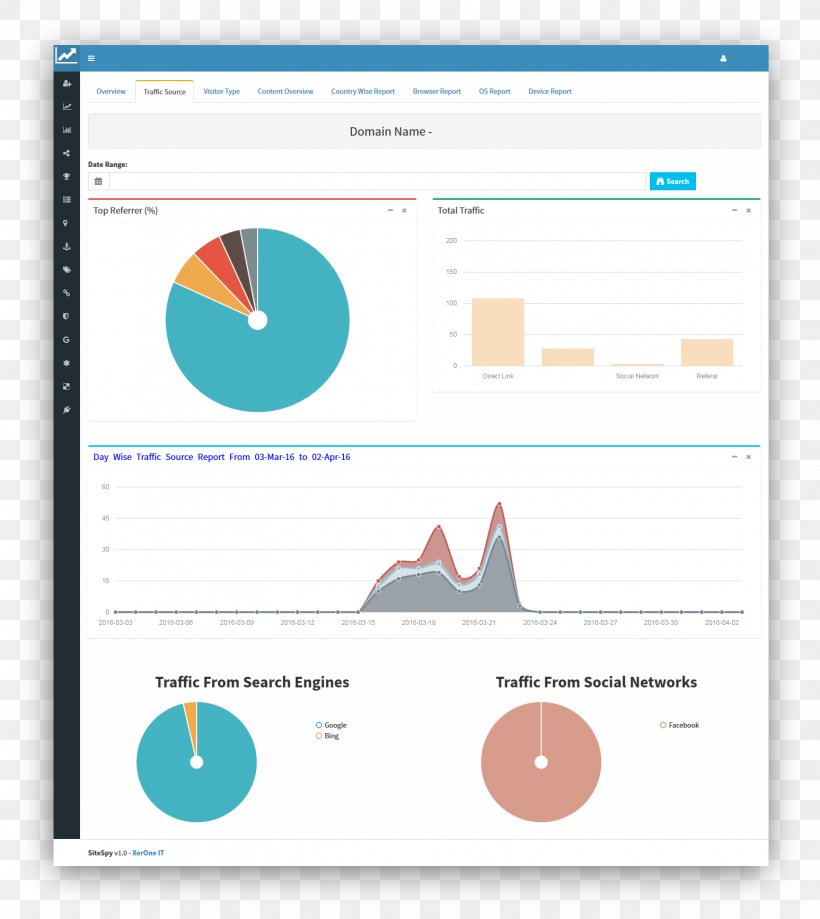The width and height of the screenshot is (820, 919).
Task: Click the Date Range input field
Action: click(x=377, y=181)
